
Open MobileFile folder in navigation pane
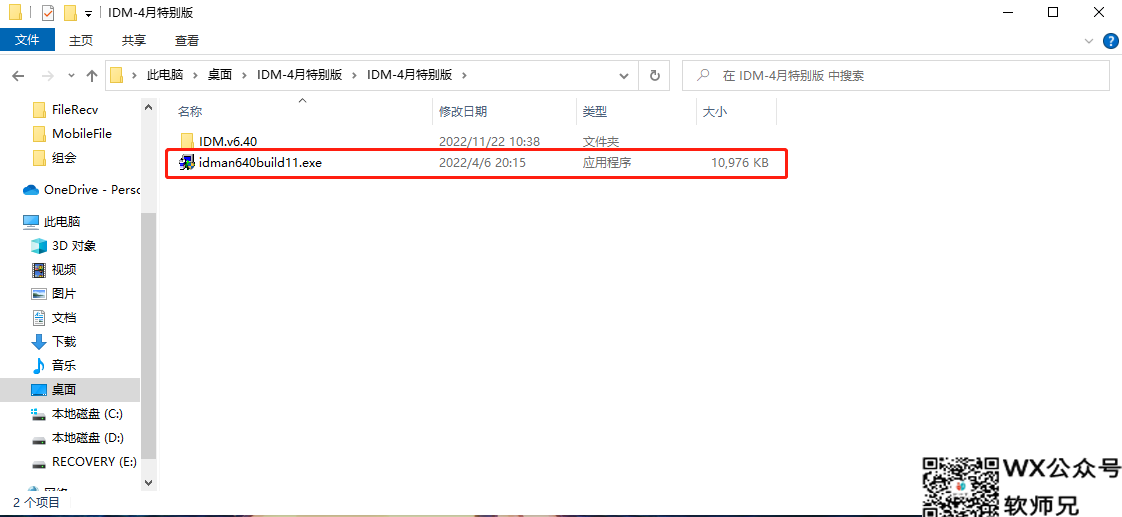pos(82,134)
